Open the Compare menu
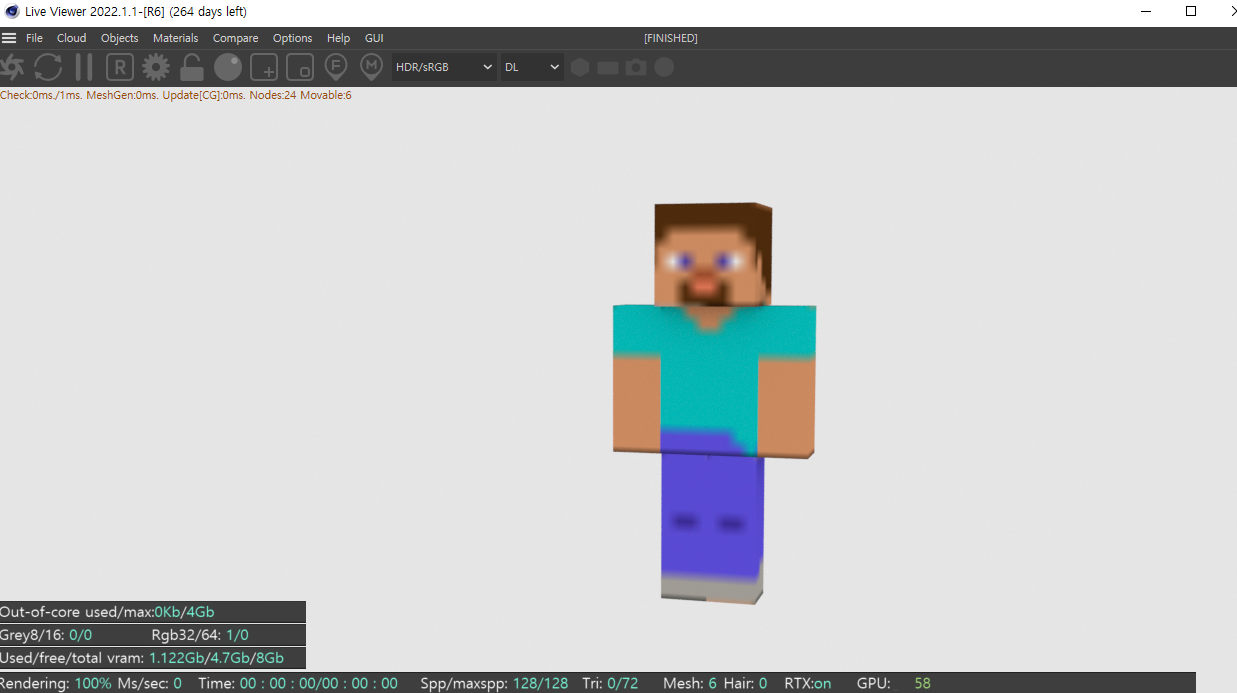The height and width of the screenshot is (693, 1237). pos(236,38)
